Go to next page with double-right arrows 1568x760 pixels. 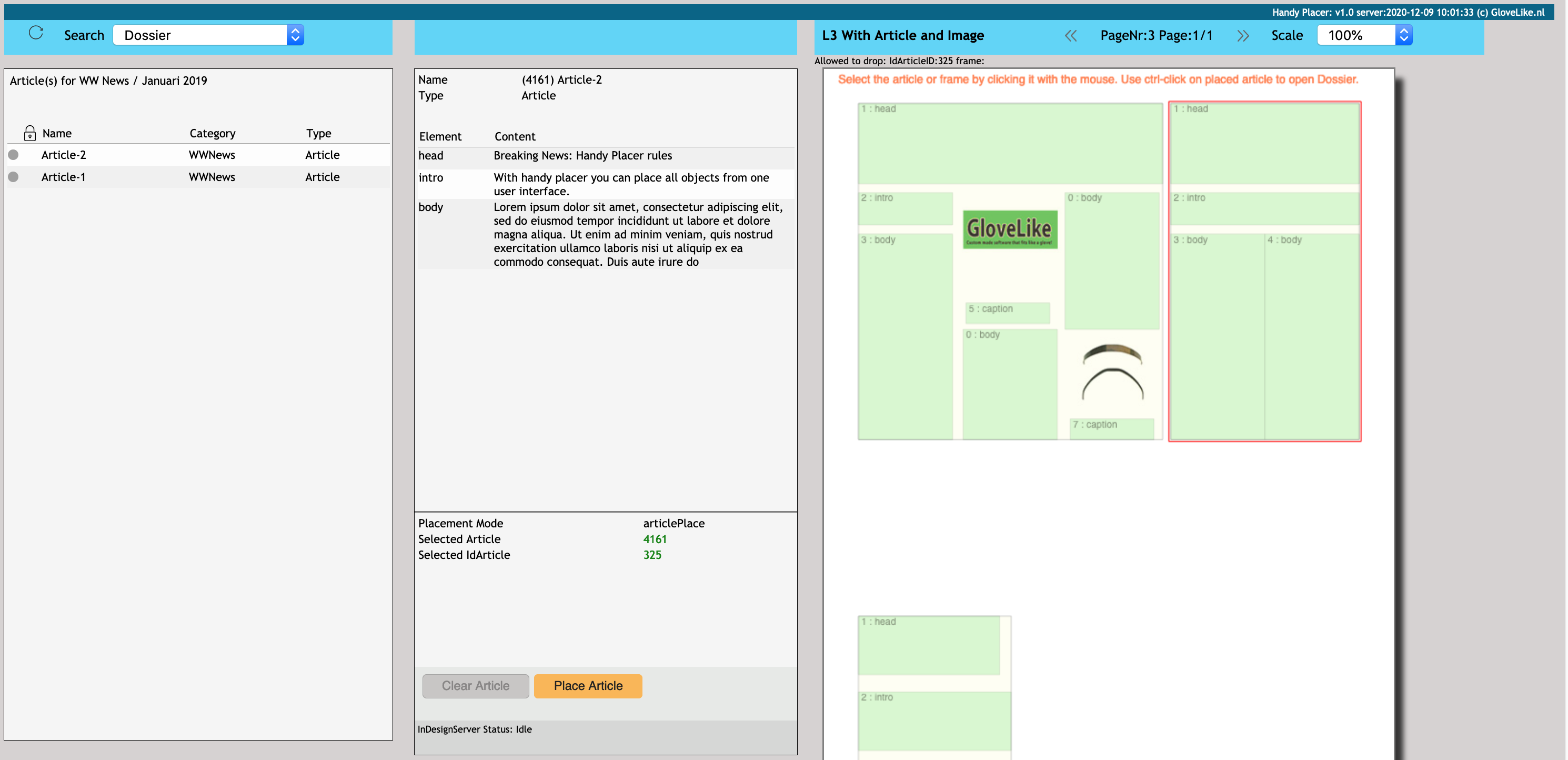pos(1242,35)
